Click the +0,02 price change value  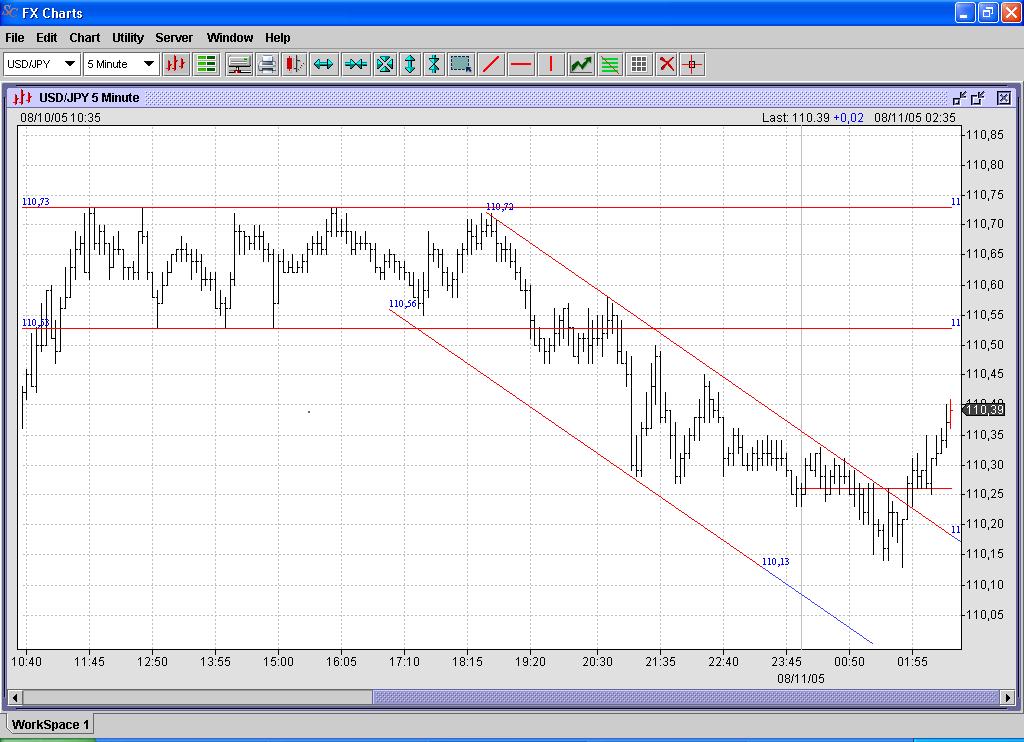coord(848,118)
